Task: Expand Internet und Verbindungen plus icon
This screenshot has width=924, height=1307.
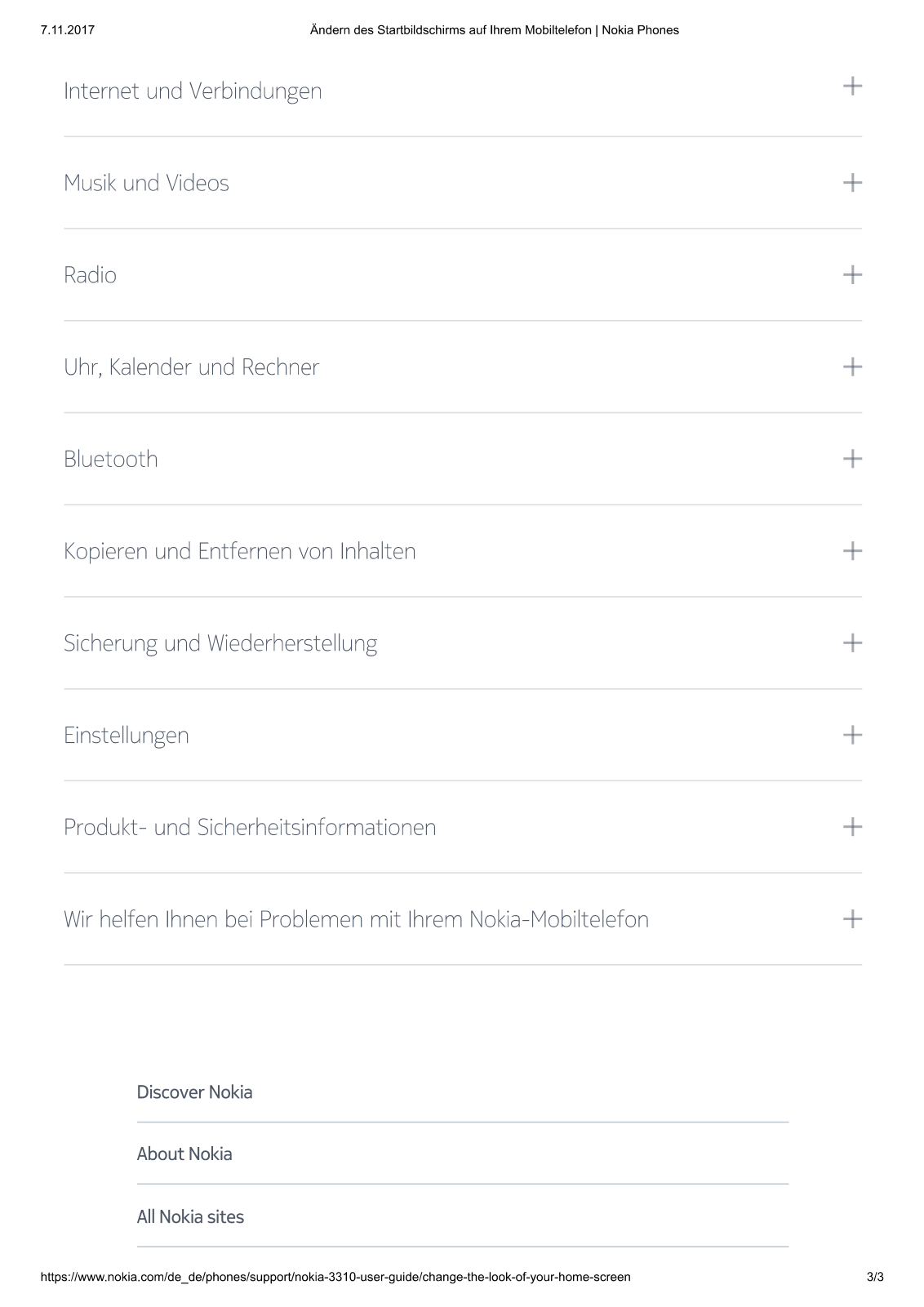Action: pos(852,86)
